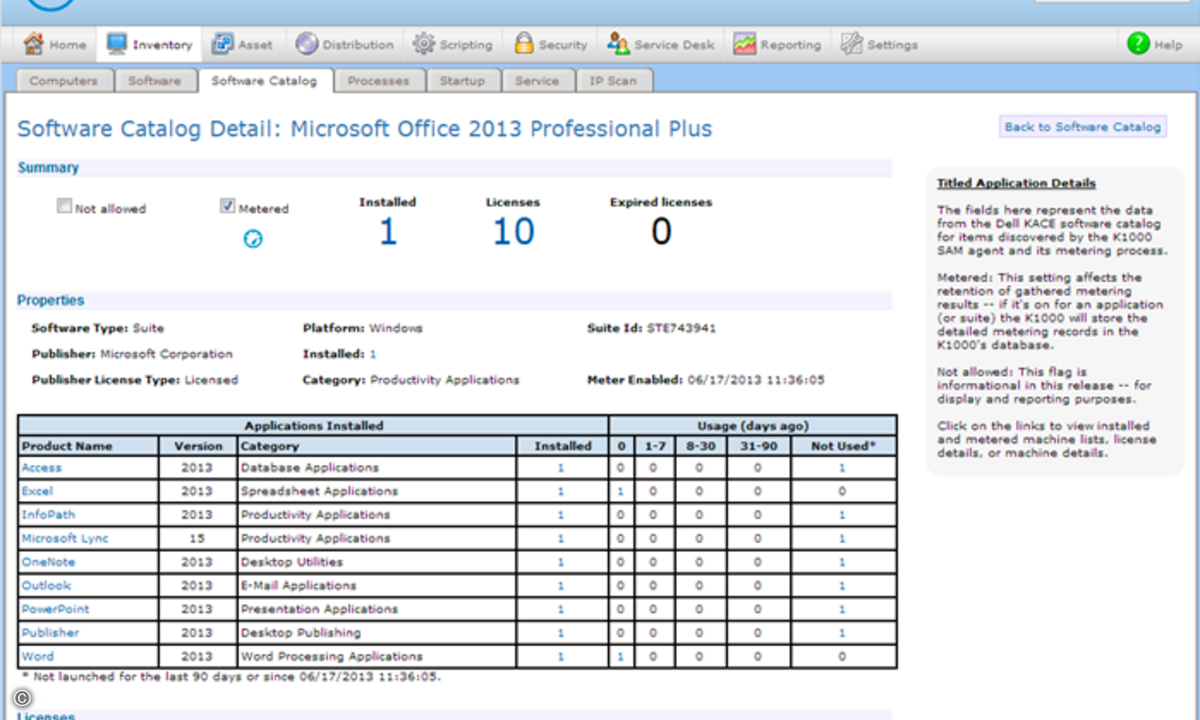This screenshot has width=1200, height=720.
Task: Open the Inventory monitor icon
Action: [x=117, y=44]
